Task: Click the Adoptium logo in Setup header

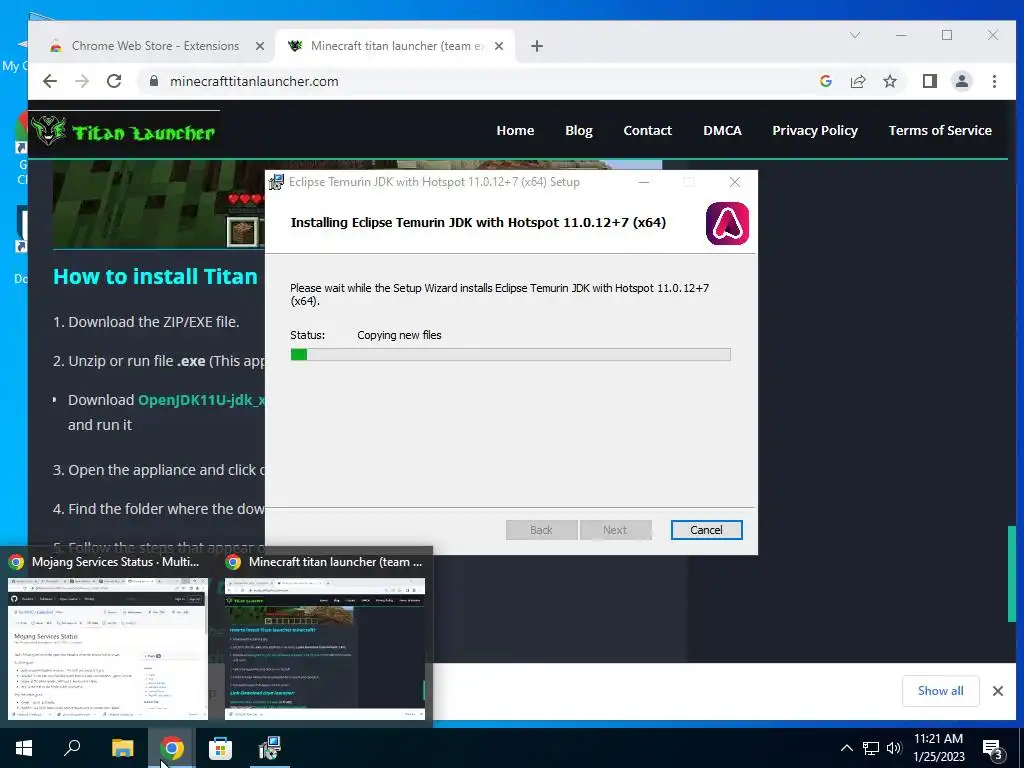Action: coord(727,223)
